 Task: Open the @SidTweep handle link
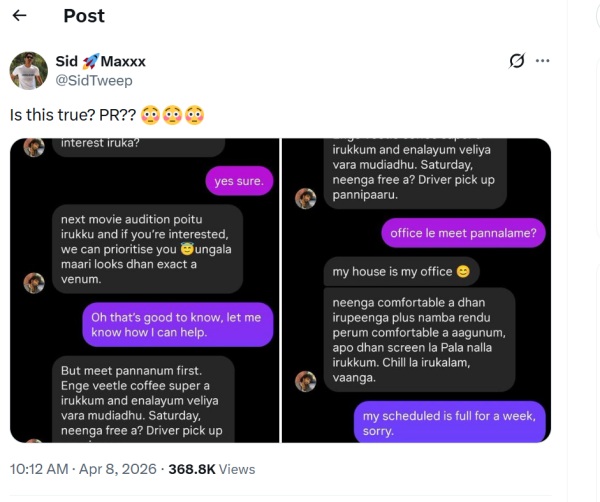click(x=93, y=80)
